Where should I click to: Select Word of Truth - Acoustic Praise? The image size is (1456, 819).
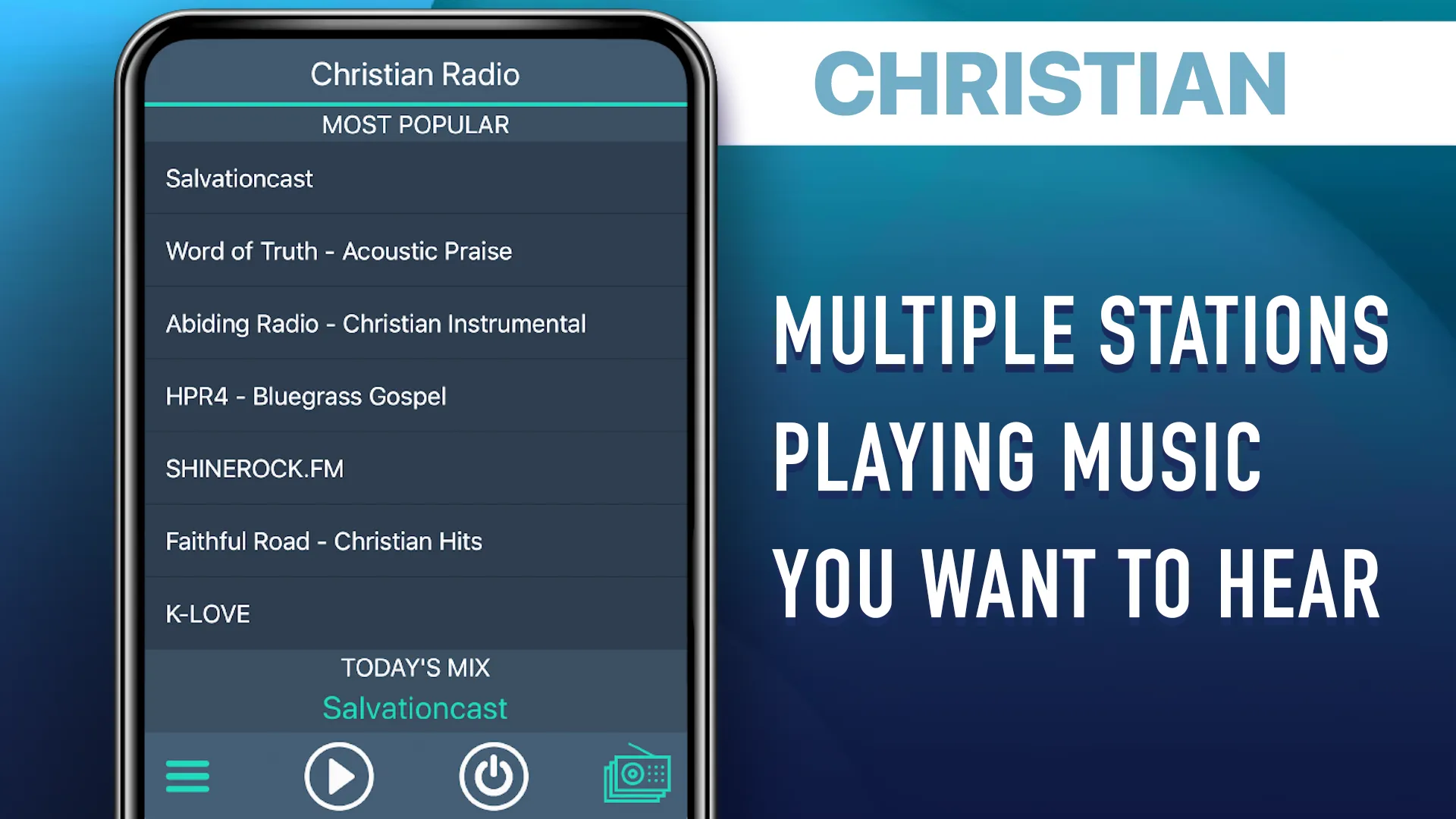pos(339,251)
